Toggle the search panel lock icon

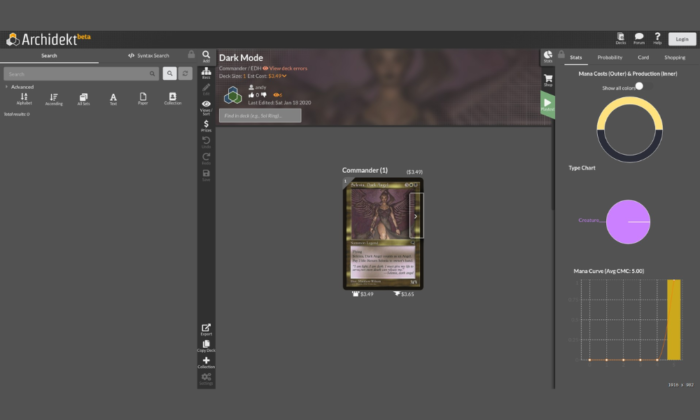coord(191,55)
